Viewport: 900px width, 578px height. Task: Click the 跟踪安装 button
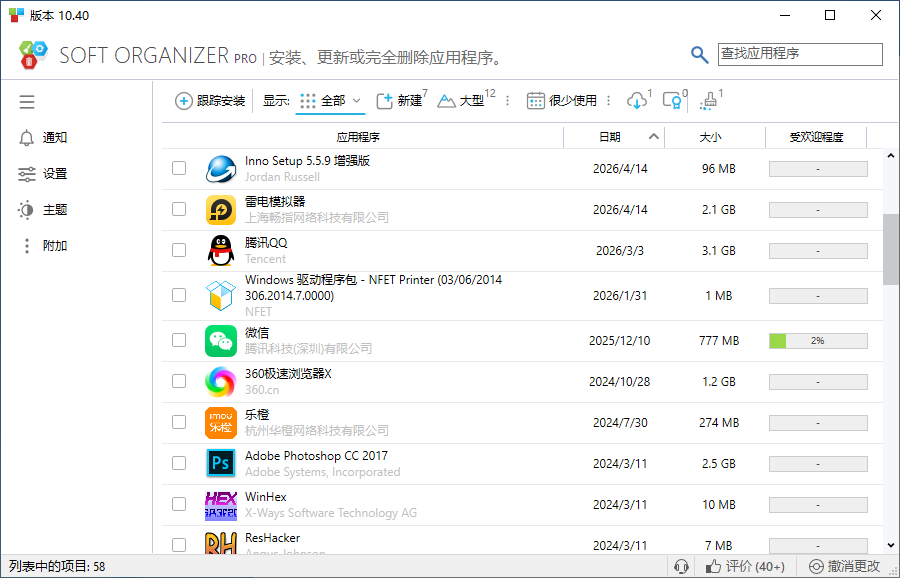point(210,101)
